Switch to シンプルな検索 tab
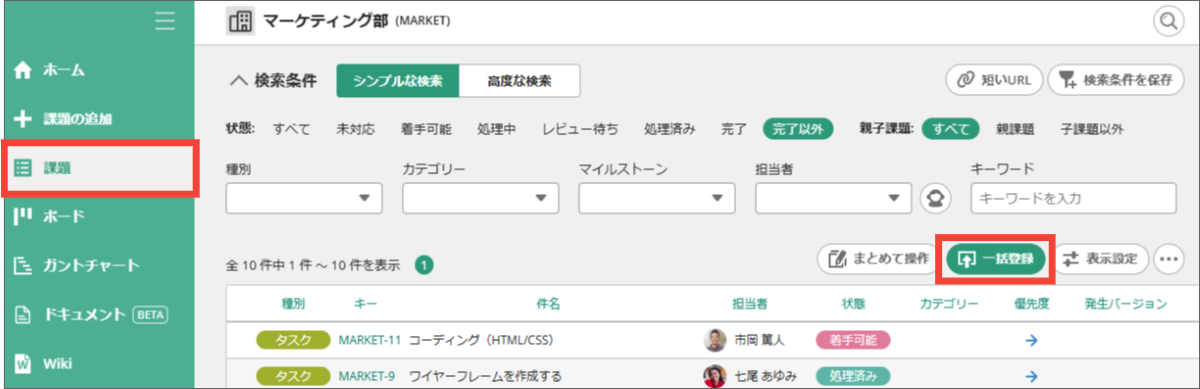This screenshot has width=1200, height=389. [x=398, y=81]
